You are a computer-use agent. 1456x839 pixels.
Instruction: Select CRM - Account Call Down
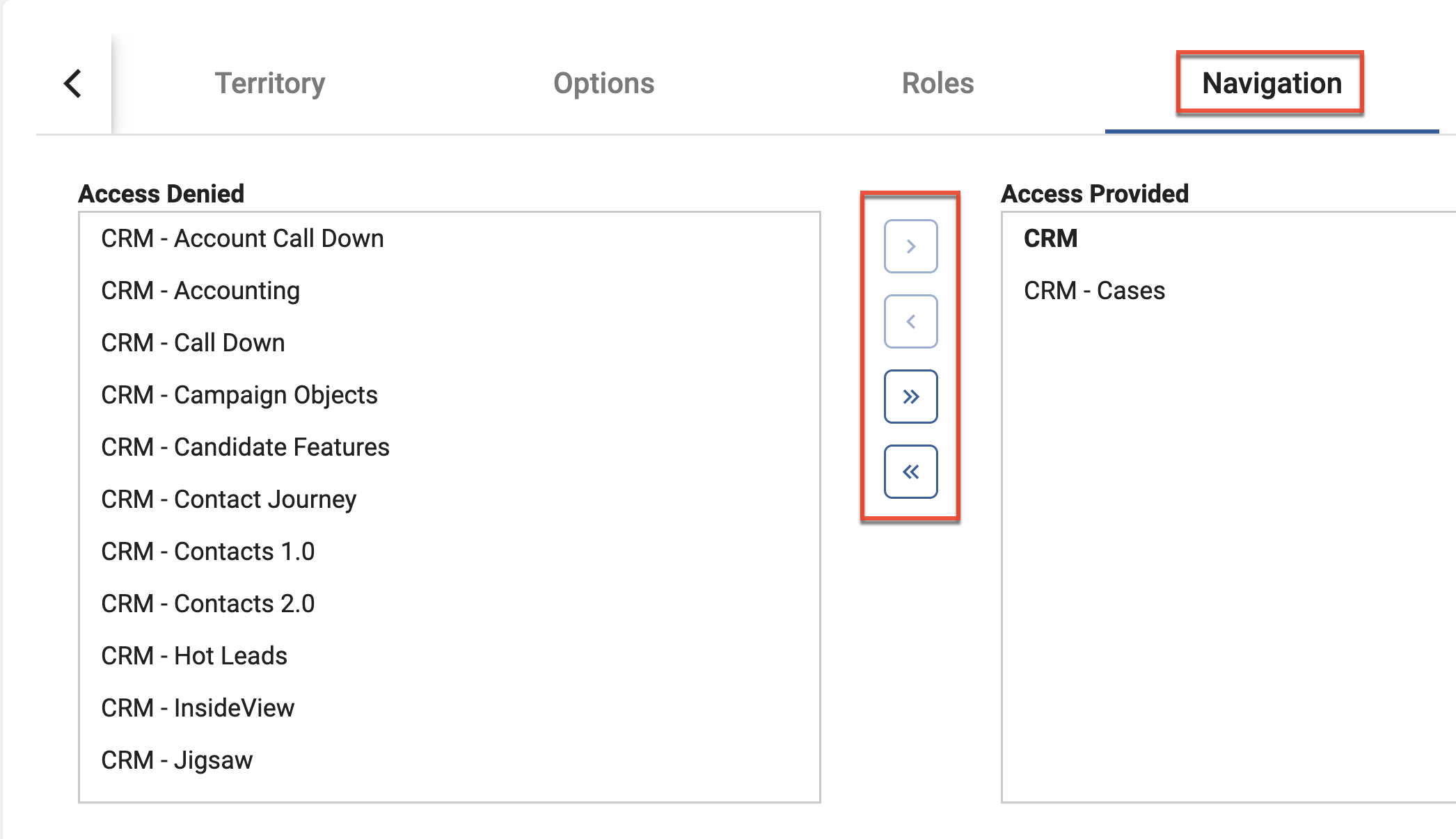click(242, 239)
